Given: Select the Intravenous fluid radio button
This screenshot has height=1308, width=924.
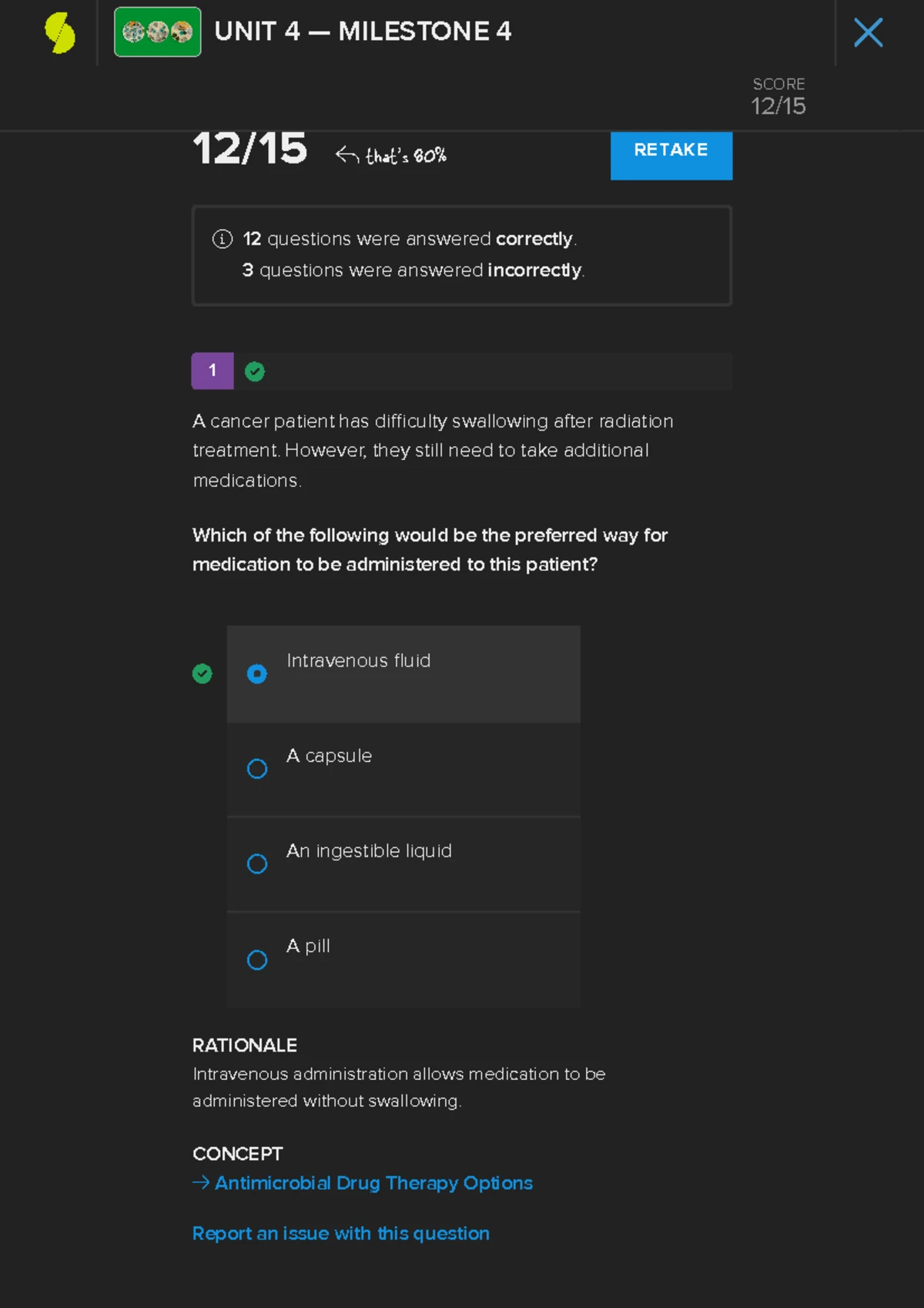Looking at the screenshot, I should click(257, 674).
